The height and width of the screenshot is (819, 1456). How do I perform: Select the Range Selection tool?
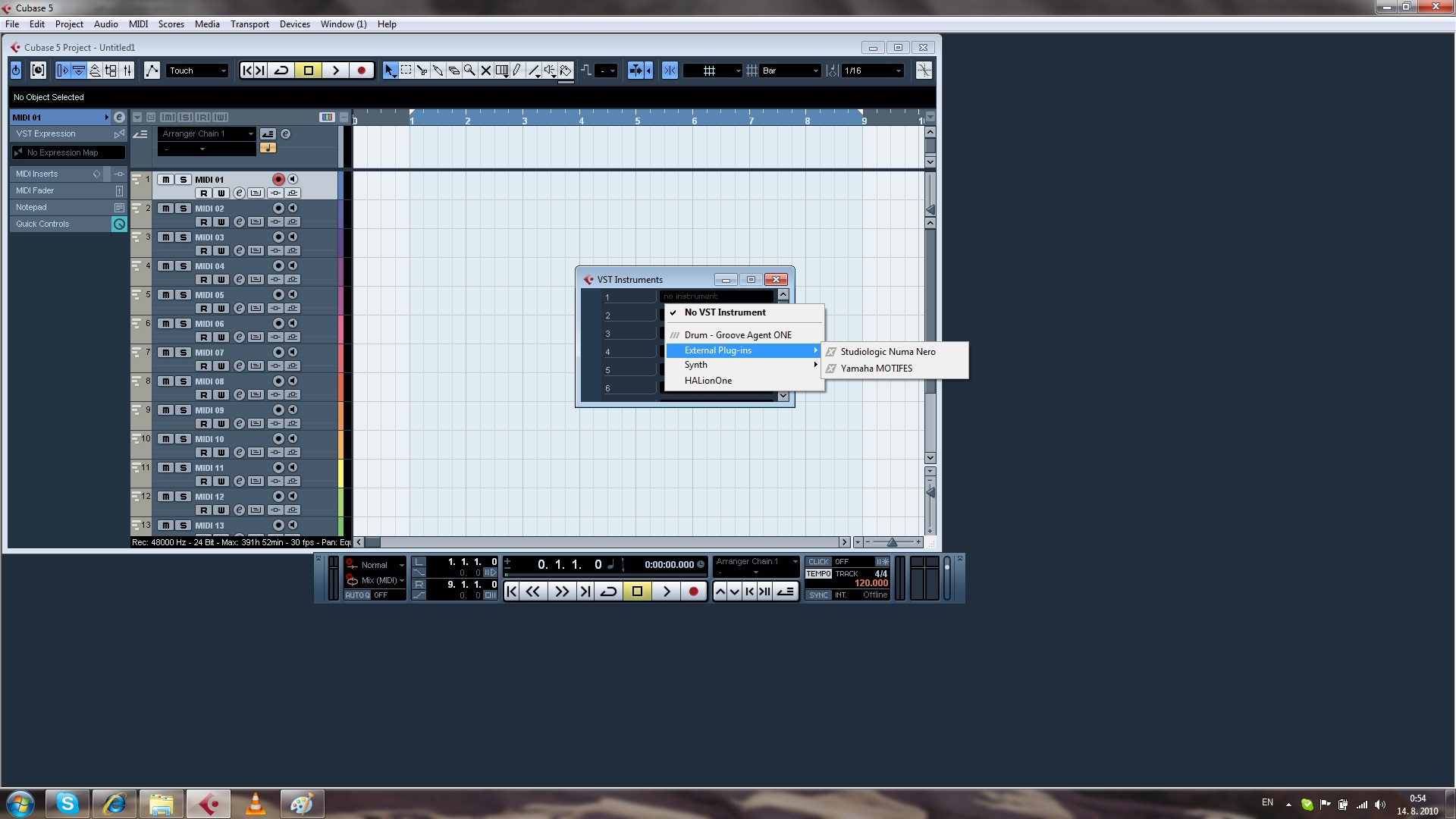coord(406,71)
